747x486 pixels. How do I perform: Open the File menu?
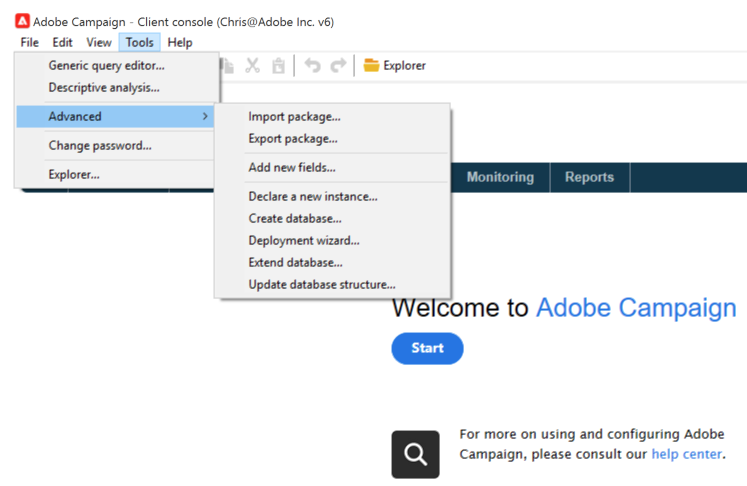tap(30, 42)
